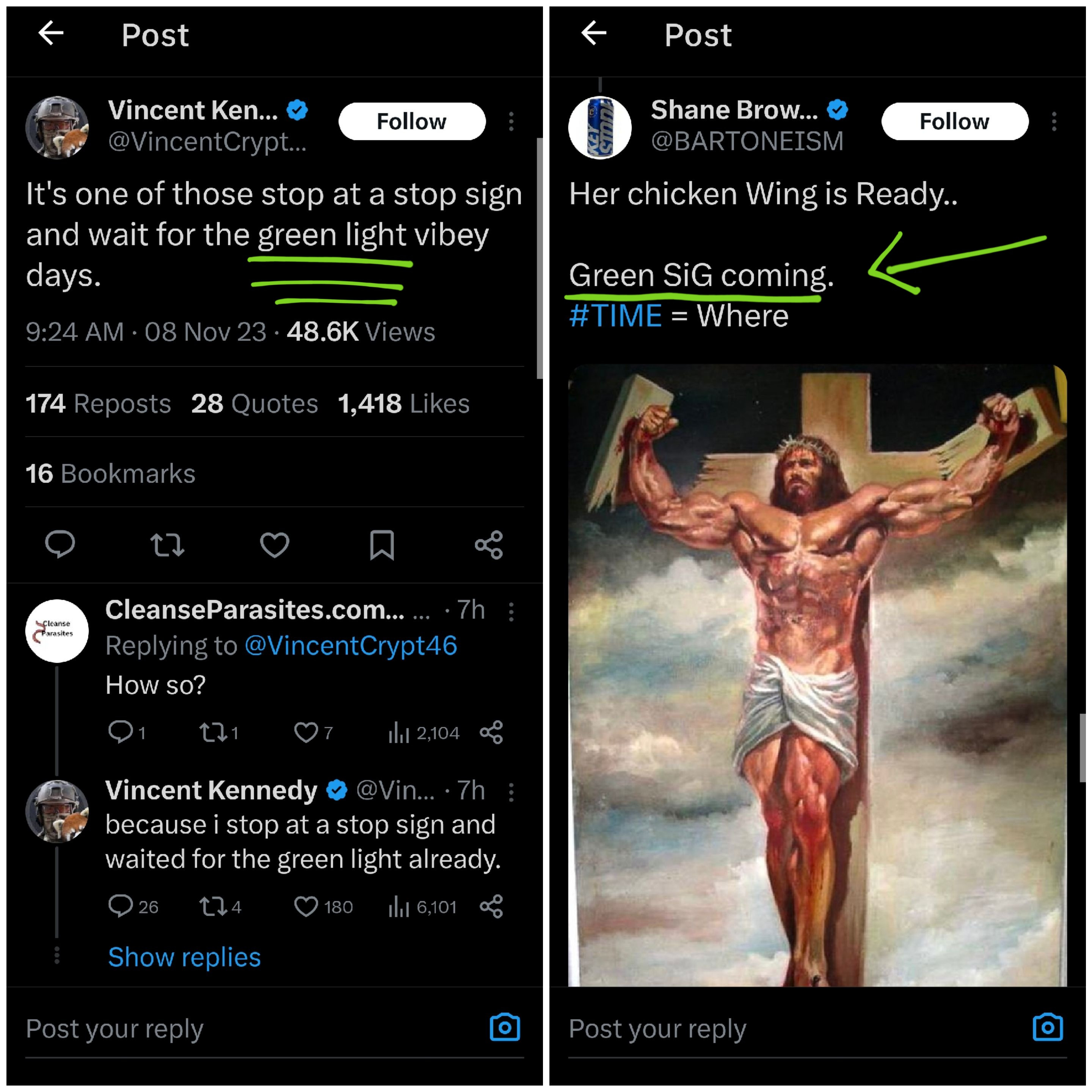Screen dimensions: 1092x1092
Task: View the 28 Quotes list
Action: pos(254,403)
